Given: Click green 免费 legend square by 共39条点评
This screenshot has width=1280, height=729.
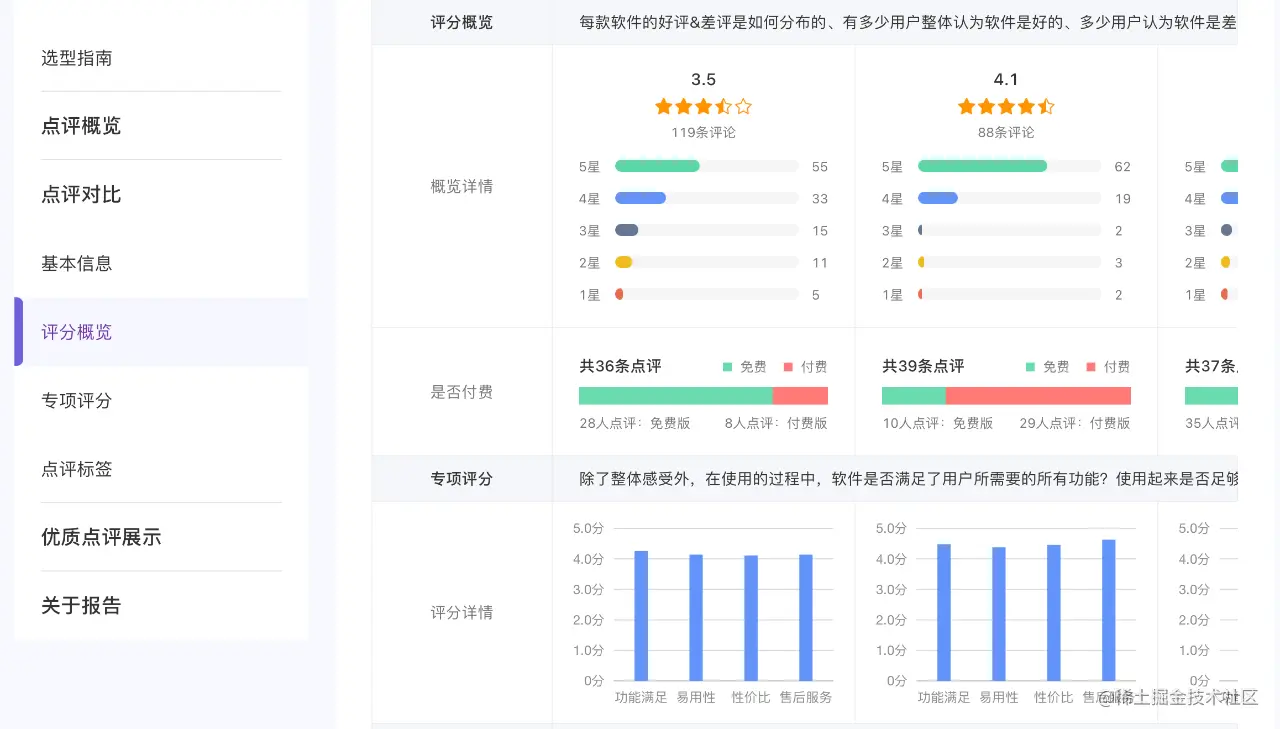Looking at the screenshot, I should point(1030,367).
